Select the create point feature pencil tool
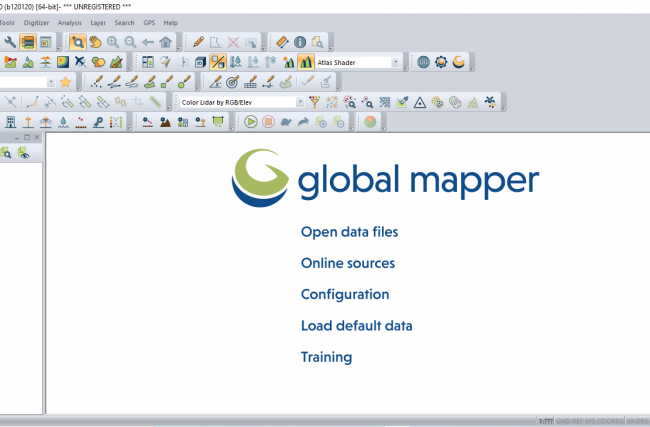The width and height of the screenshot is (650, 427). point(97,82)
